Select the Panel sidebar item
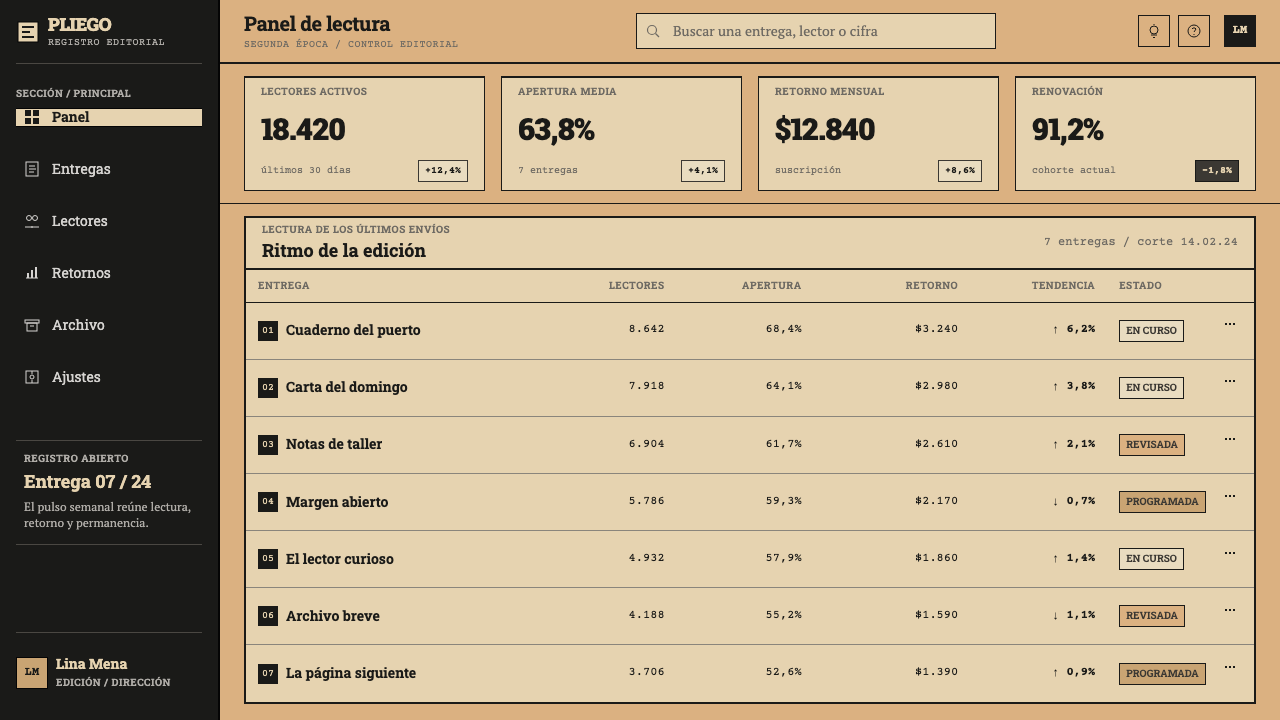1280x720 pixels. click(109, 117)
